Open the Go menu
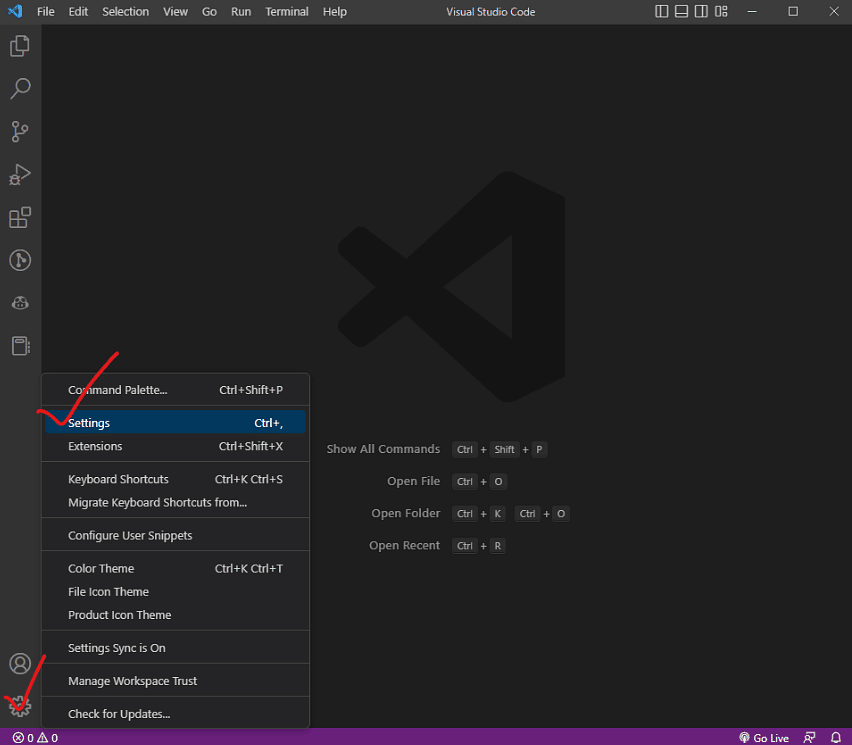Image resolution: width=852 pixels, height=745 pixels. [x=209, y=11]
